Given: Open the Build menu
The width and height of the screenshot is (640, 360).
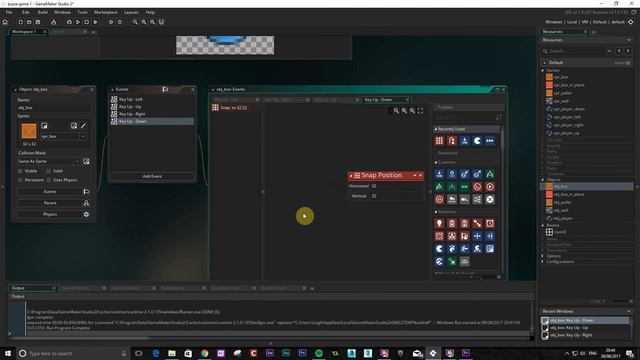Looking at the screenshot, I should pyautogui.click(x=42, y=12).
